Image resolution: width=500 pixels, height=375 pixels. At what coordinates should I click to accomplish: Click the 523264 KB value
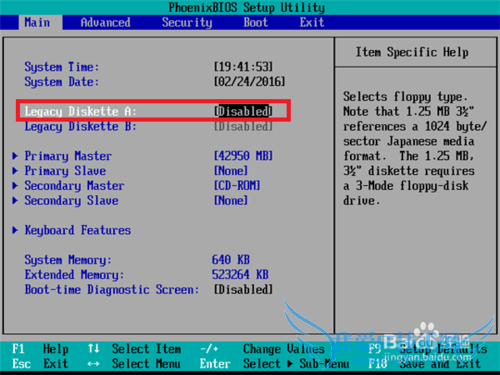click(x=240, y=275)
